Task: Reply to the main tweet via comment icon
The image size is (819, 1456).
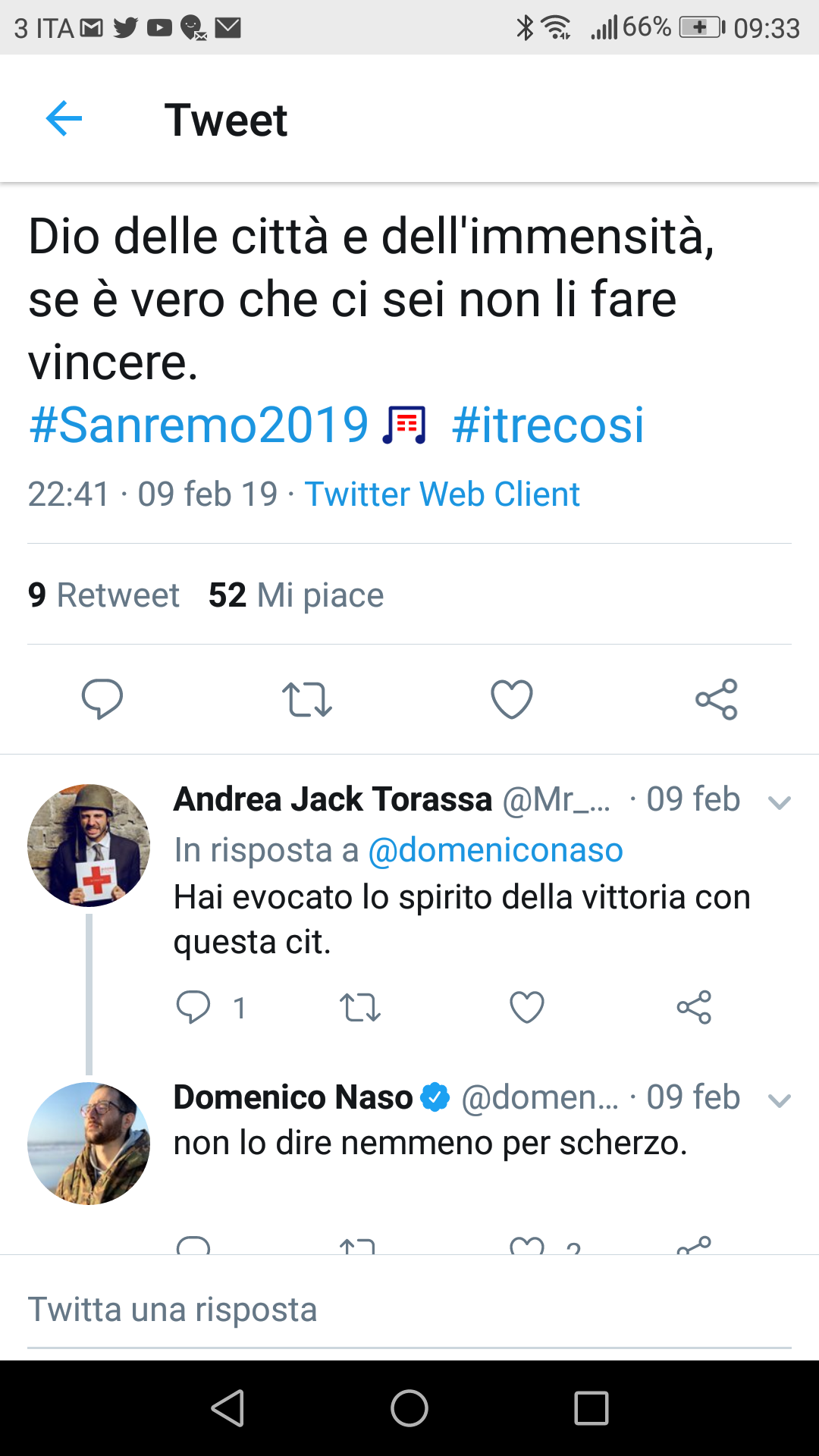Action: click(x=102, y=698)
